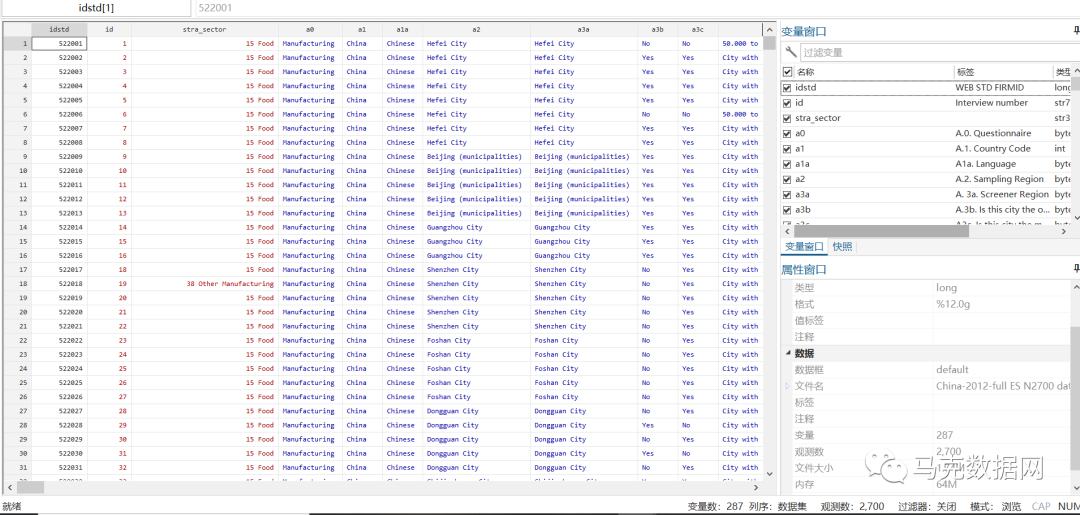The image size is (1080, 515).
Task: Click the data grid vertical scrollbar up arrow
Action: (x=769, y=30)
